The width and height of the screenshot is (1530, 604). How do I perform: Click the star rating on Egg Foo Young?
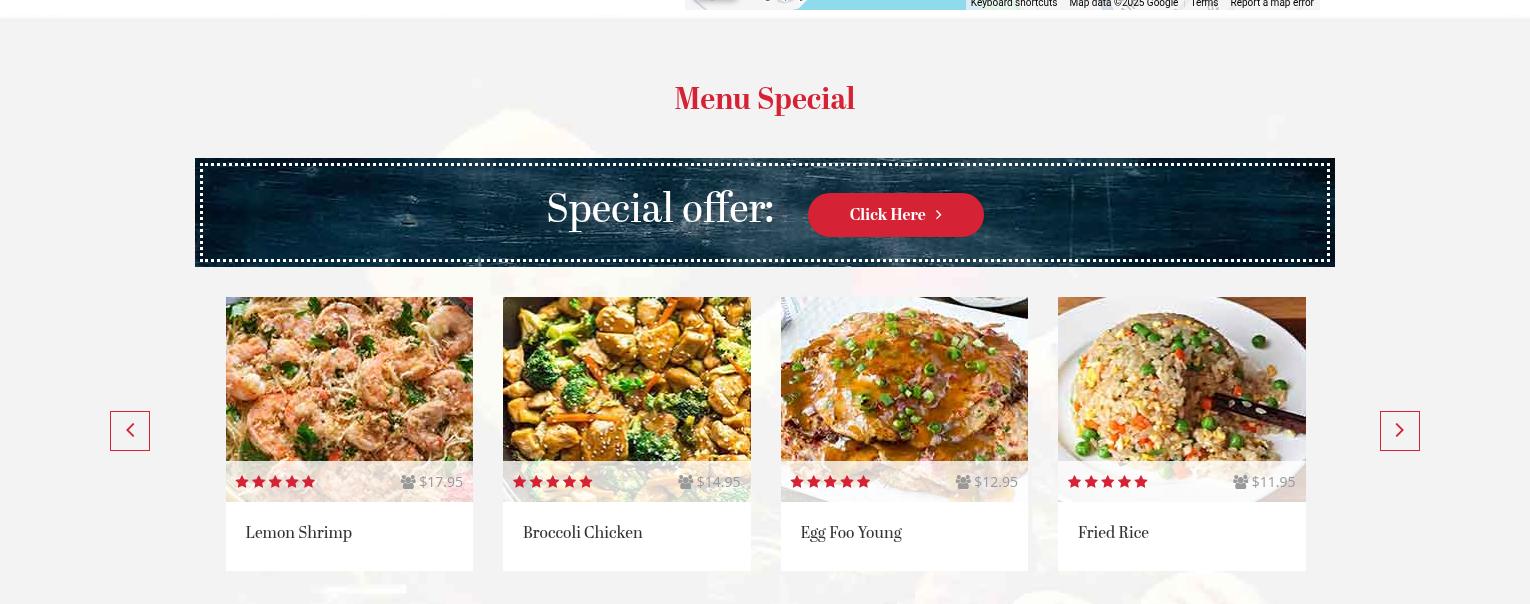pyautogui.click(x=830, y=482)
